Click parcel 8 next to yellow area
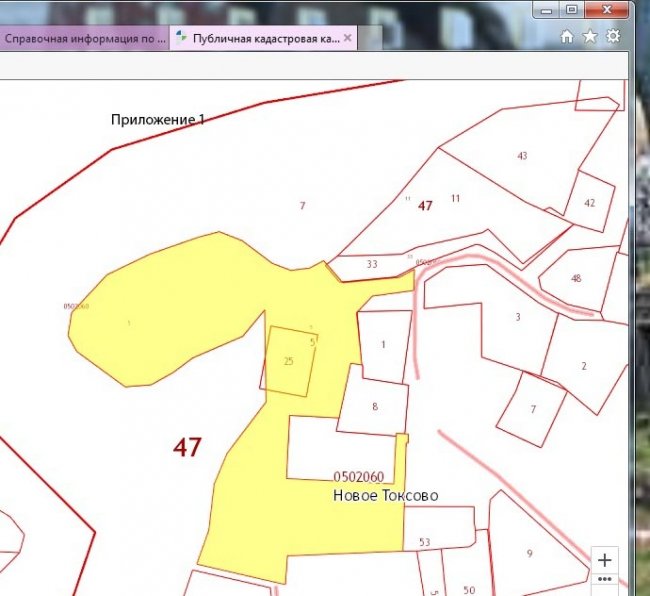The width and height of the screenshot is (650, 596). coord(374,406)
